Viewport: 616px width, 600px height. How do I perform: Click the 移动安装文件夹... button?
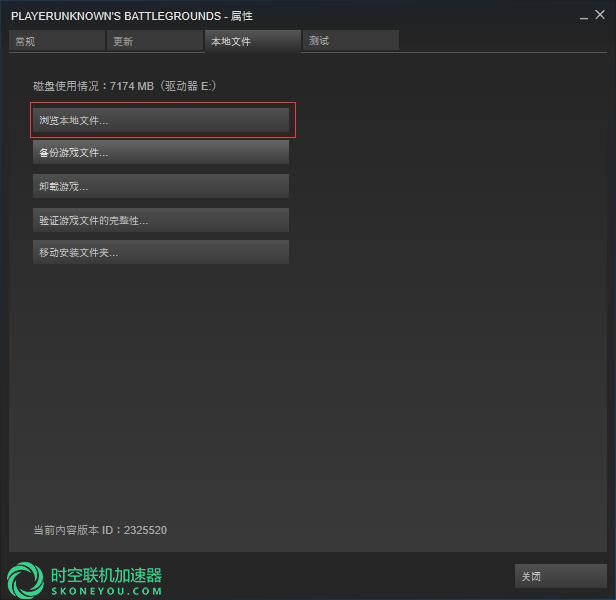[x=161, y=252]
